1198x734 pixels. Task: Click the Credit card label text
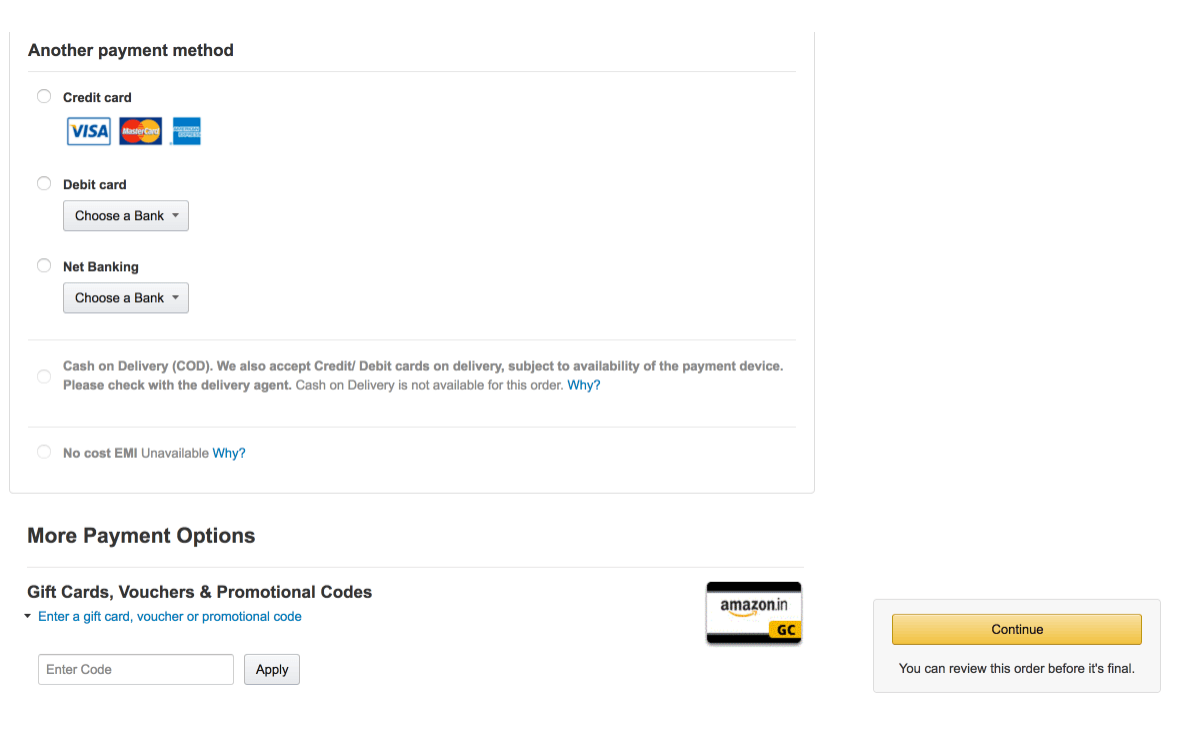(97, 97)
